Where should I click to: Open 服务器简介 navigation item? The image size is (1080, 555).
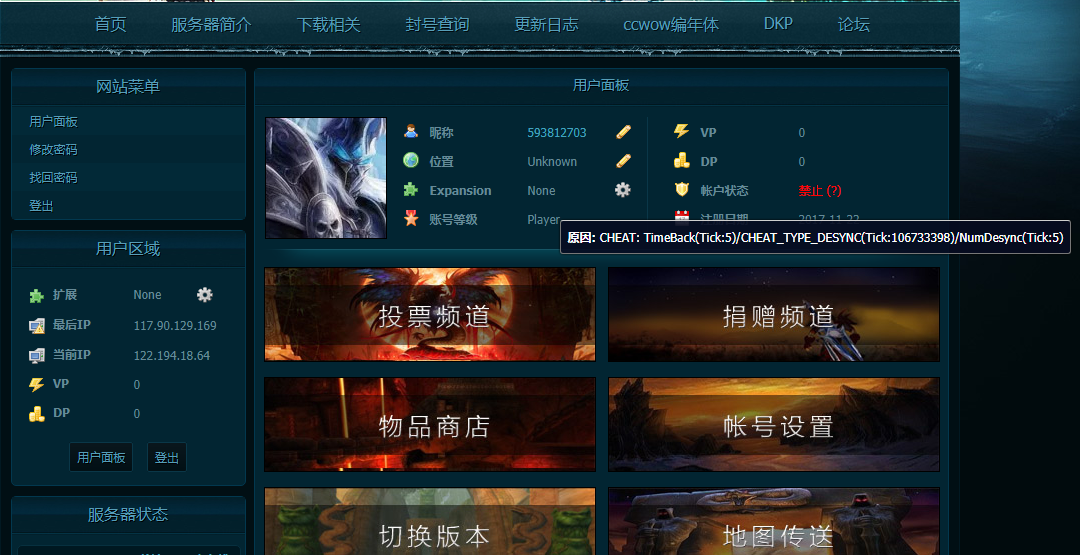click(211, 25)
